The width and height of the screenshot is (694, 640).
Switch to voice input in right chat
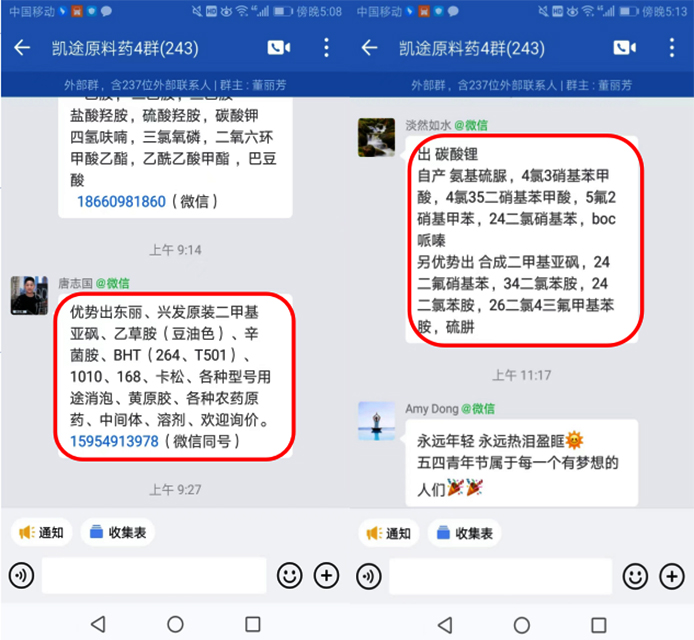(368, 576)
